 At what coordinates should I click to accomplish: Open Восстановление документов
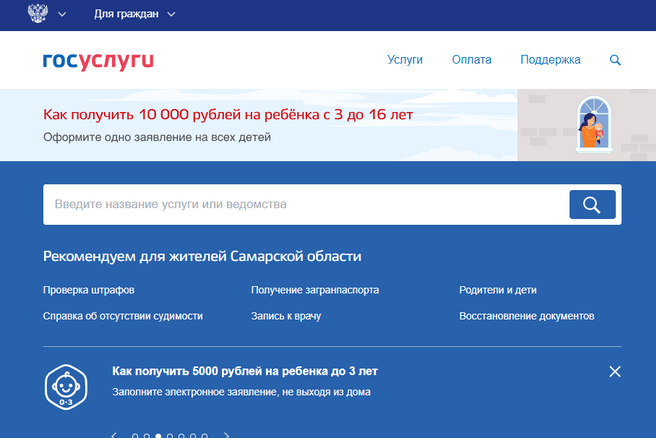click(x=527, y=316)
